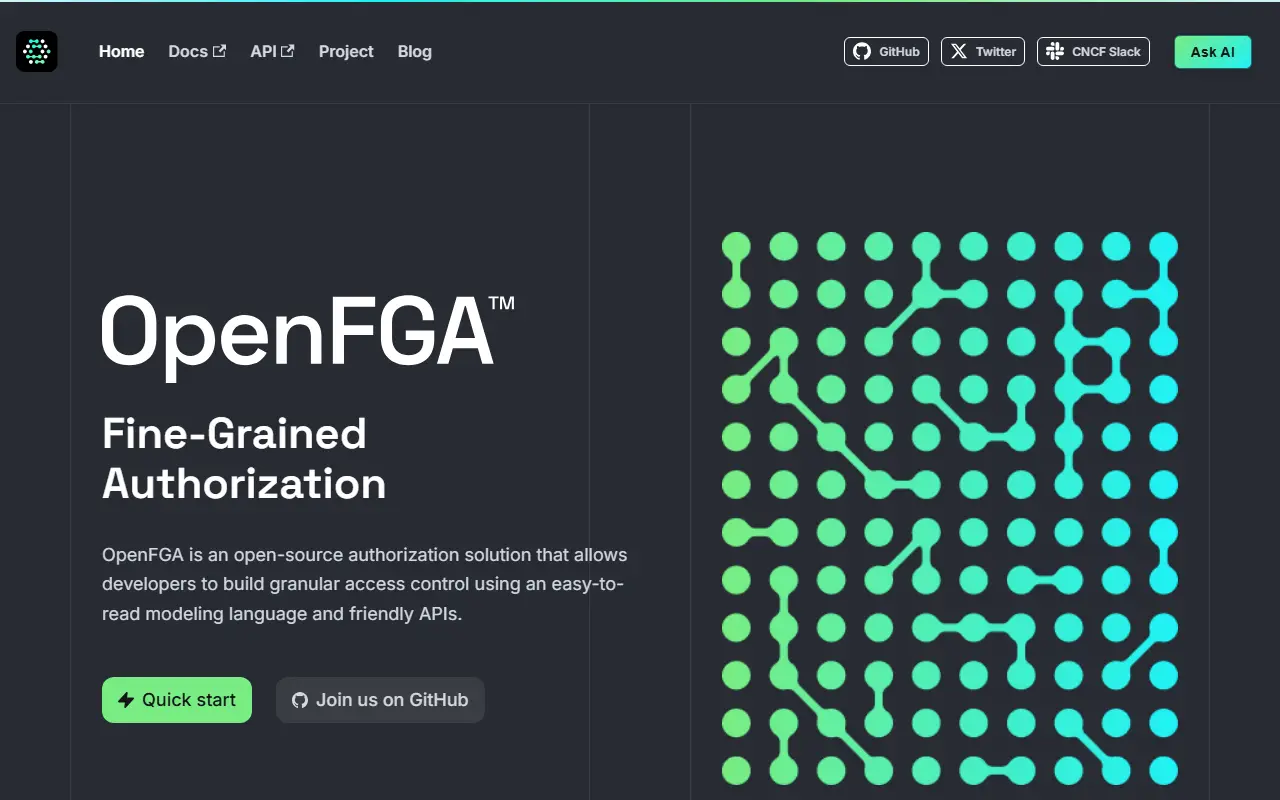Click the external-link icon next to Docs
This screenshot has width=1280, height=800.
point(220,51)
